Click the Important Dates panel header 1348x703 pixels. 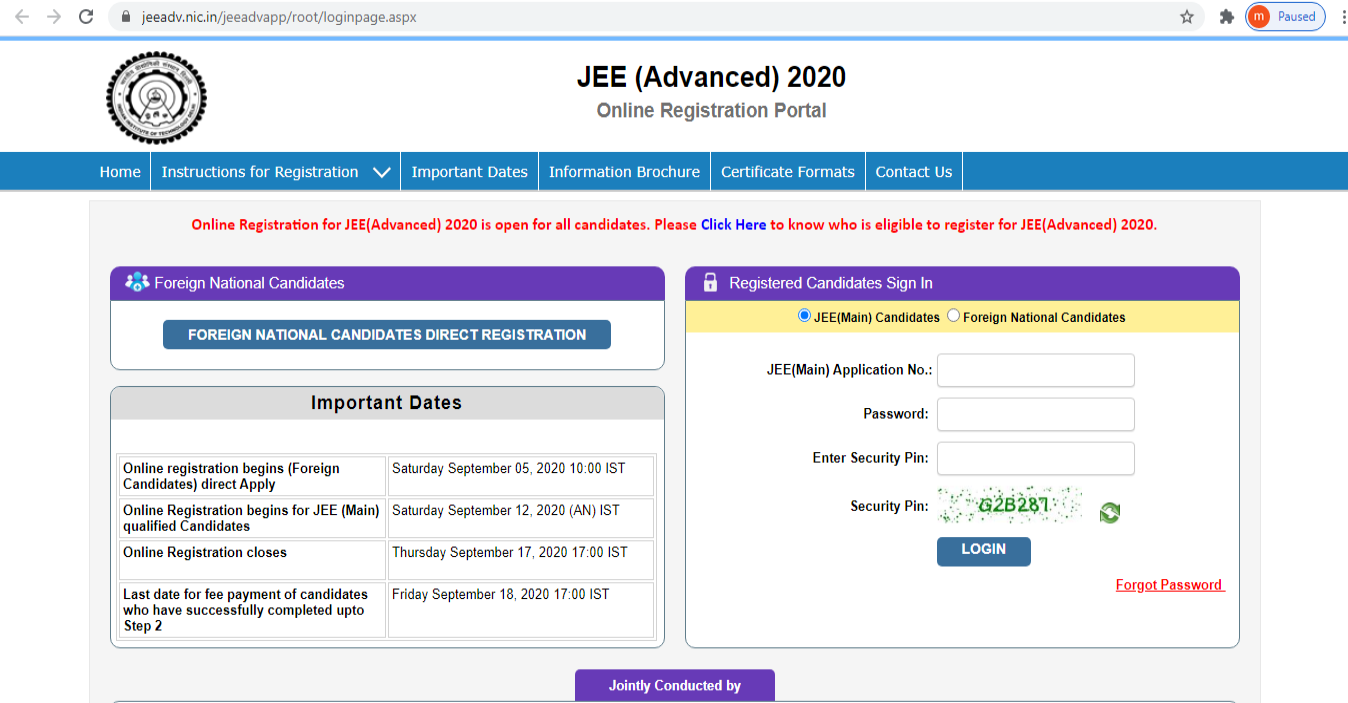(387, 403)
